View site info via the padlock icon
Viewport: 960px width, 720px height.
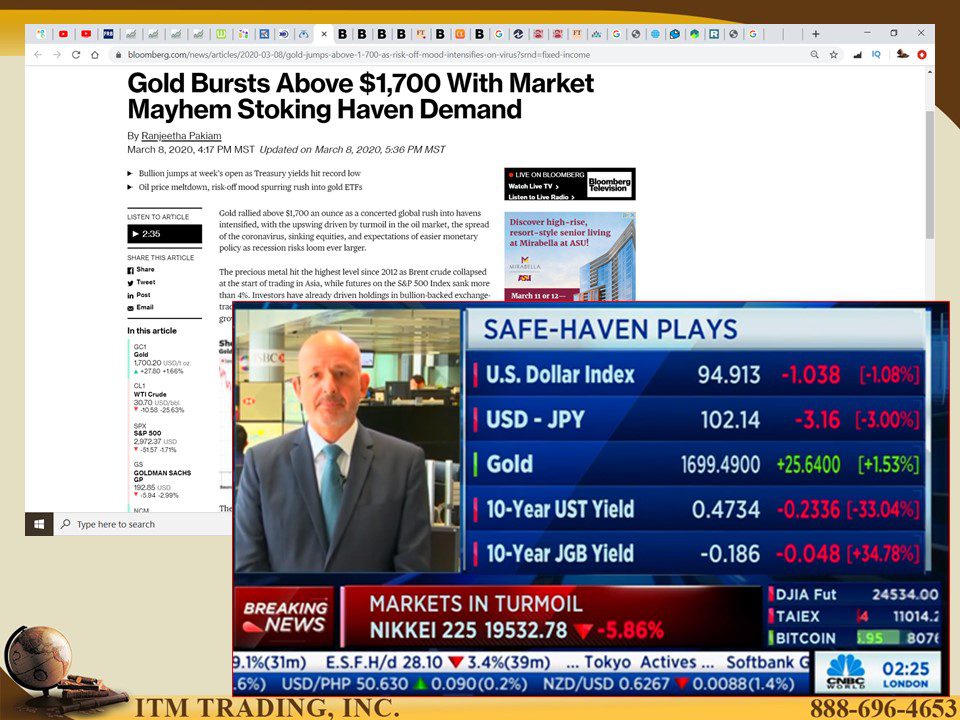click(x=118, y=54)
